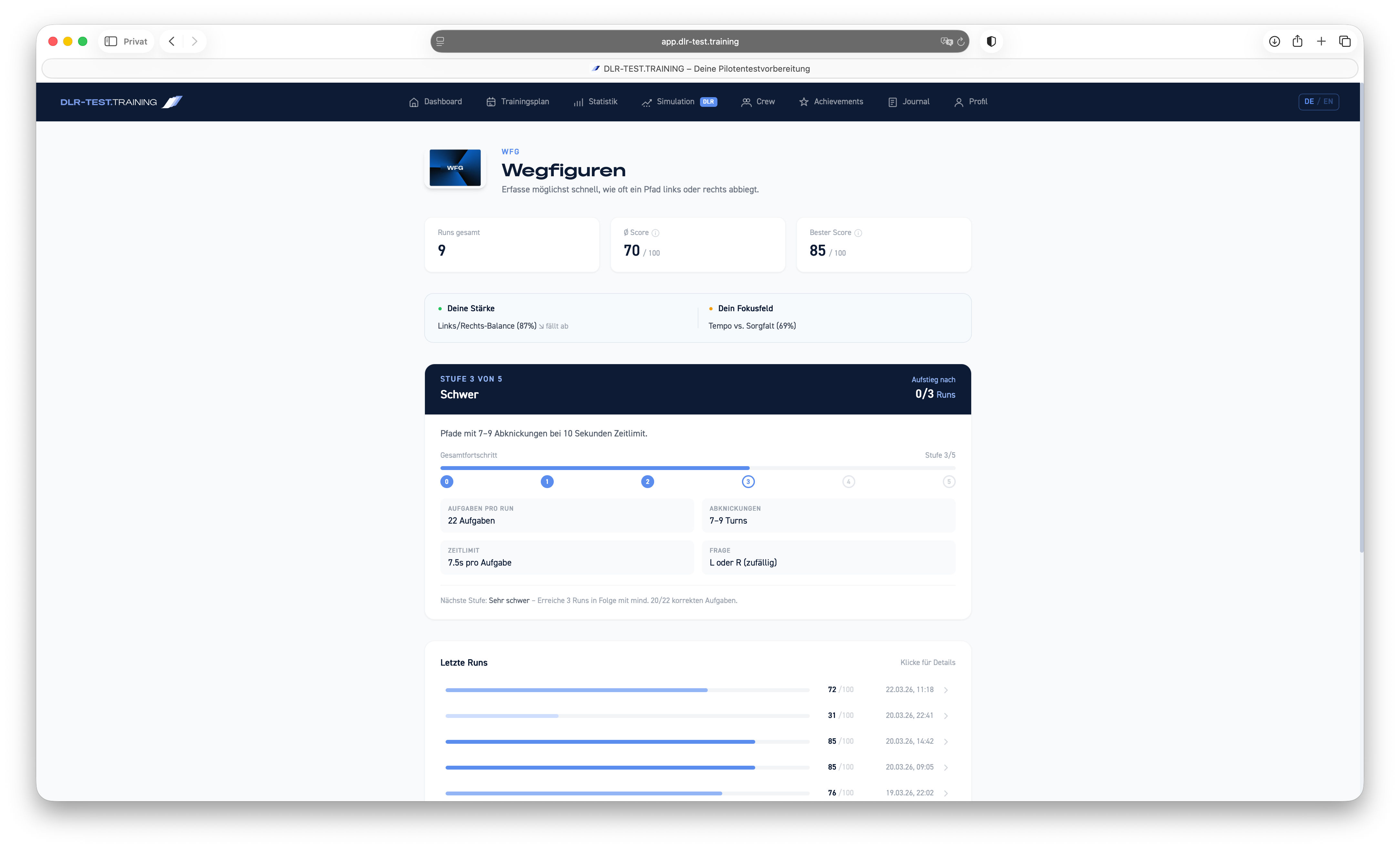Select stage marker 4 on the progress bar
The width and height of the screenshot is (1400, 849).
click(x=848, y=481)
